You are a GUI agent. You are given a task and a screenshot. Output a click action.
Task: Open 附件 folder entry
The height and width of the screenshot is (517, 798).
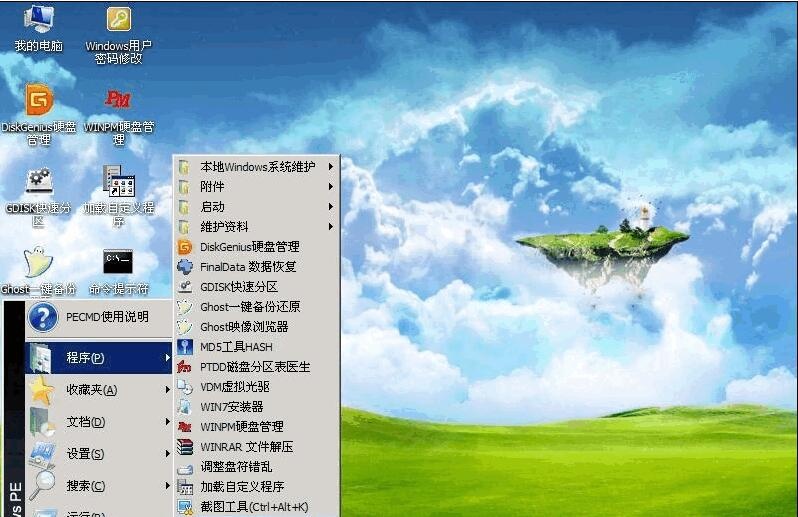pyautogui.click(x=256, y=187)
